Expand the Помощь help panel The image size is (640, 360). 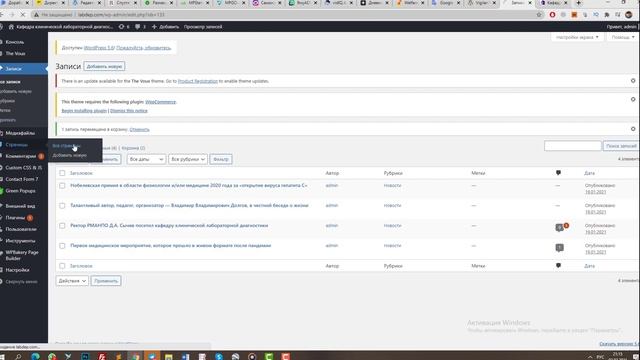623,37
